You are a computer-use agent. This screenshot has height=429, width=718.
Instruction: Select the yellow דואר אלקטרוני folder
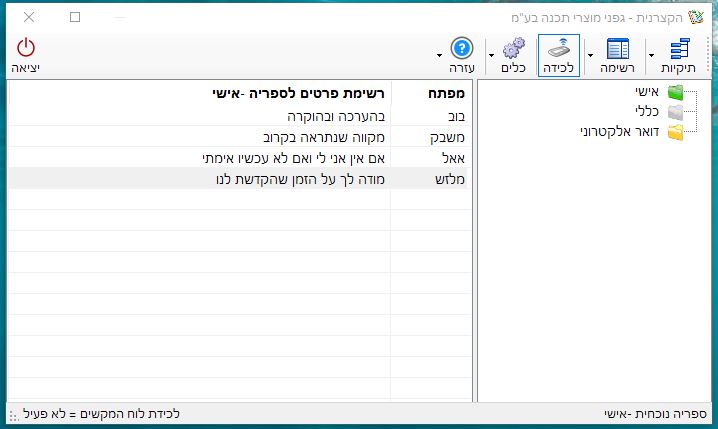point(677,132)
